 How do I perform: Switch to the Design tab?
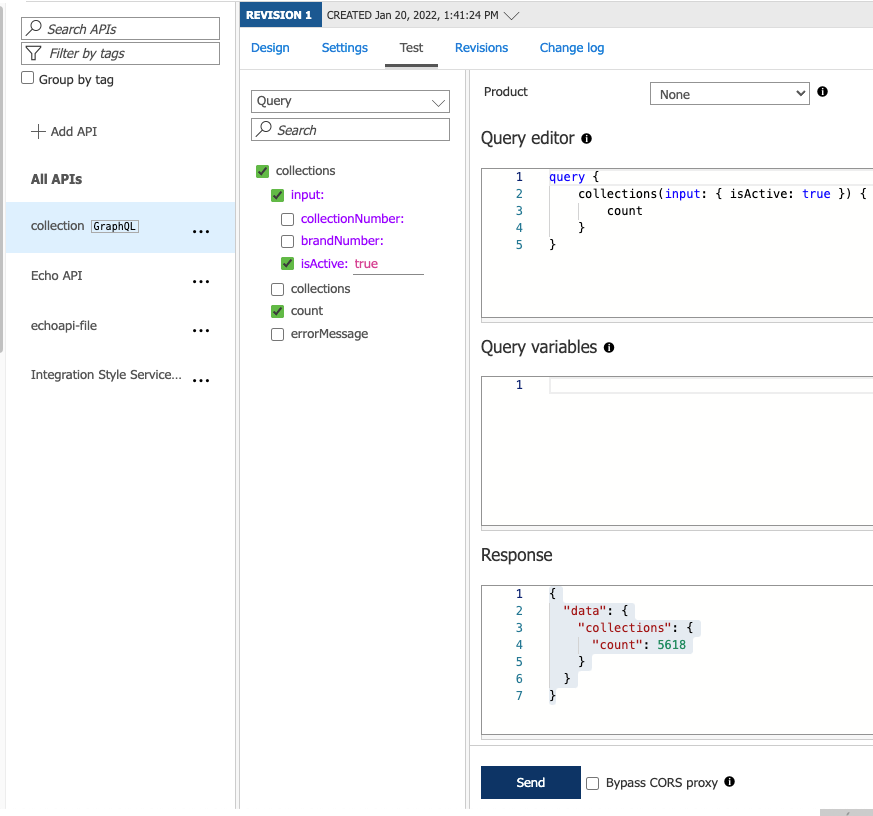click(268, 48)
